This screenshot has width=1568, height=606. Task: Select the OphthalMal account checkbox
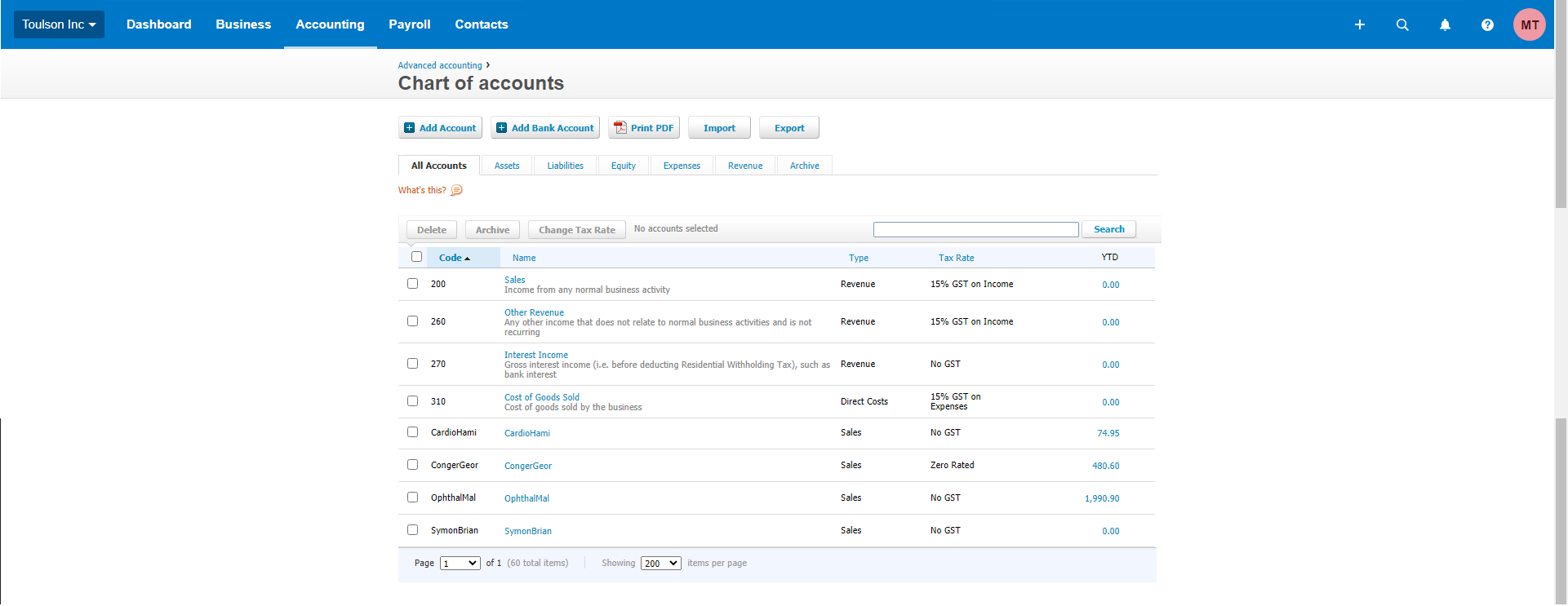412,498
